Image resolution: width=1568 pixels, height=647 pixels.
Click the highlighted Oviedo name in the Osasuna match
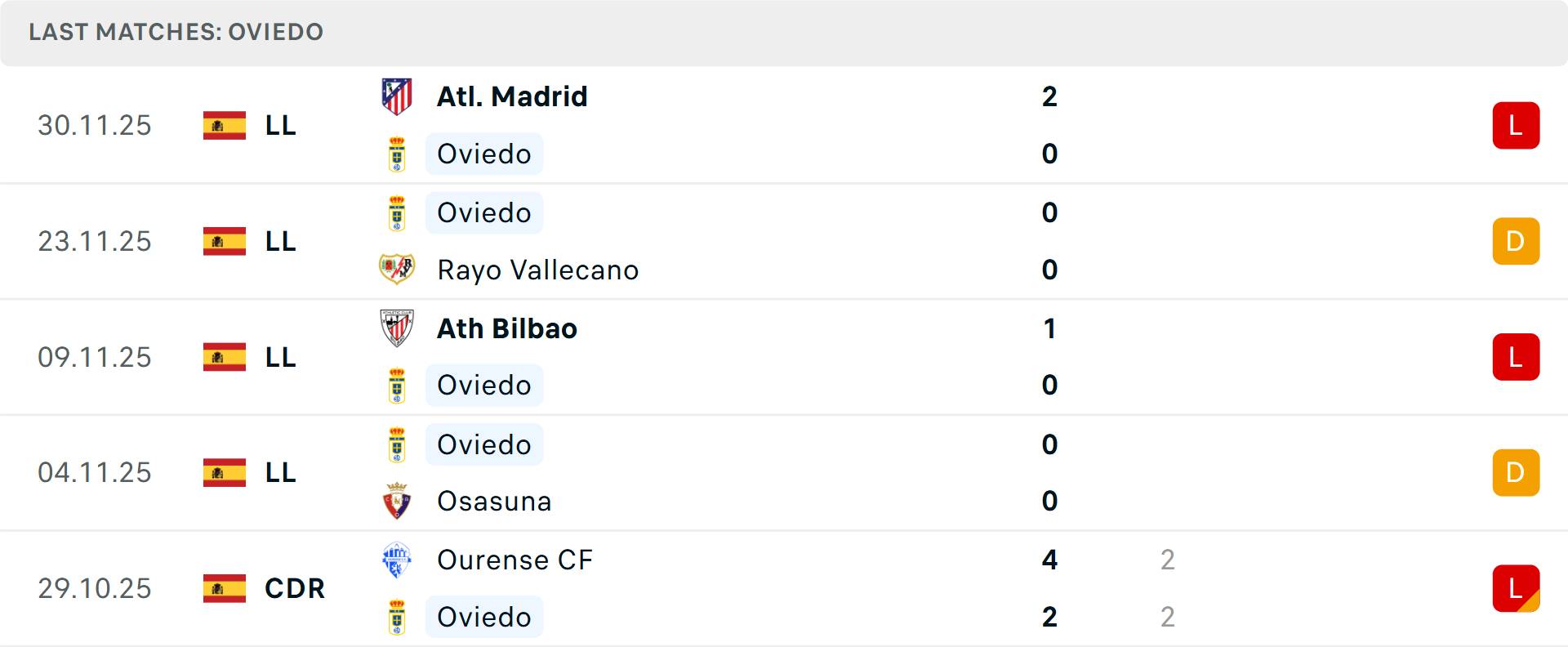484,444
